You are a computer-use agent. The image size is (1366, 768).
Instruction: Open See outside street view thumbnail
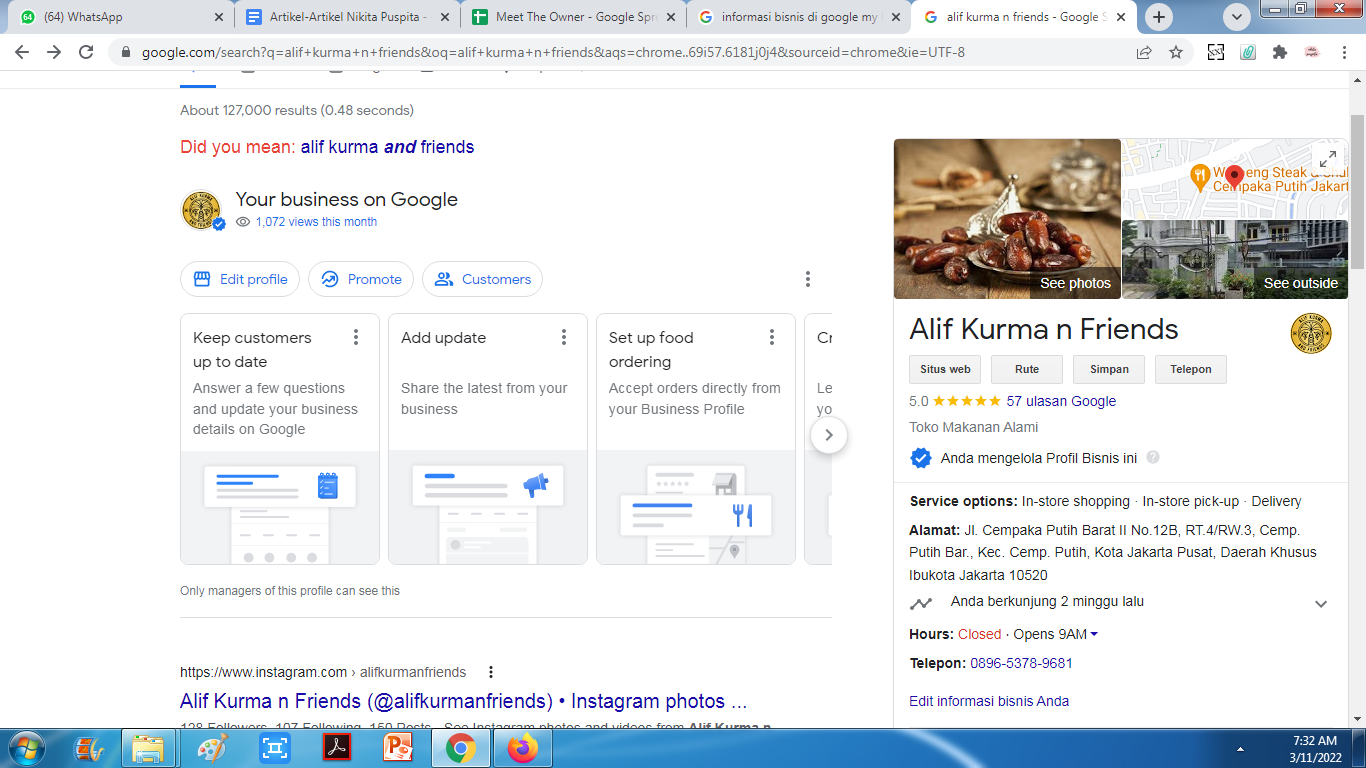[1235, 260]
